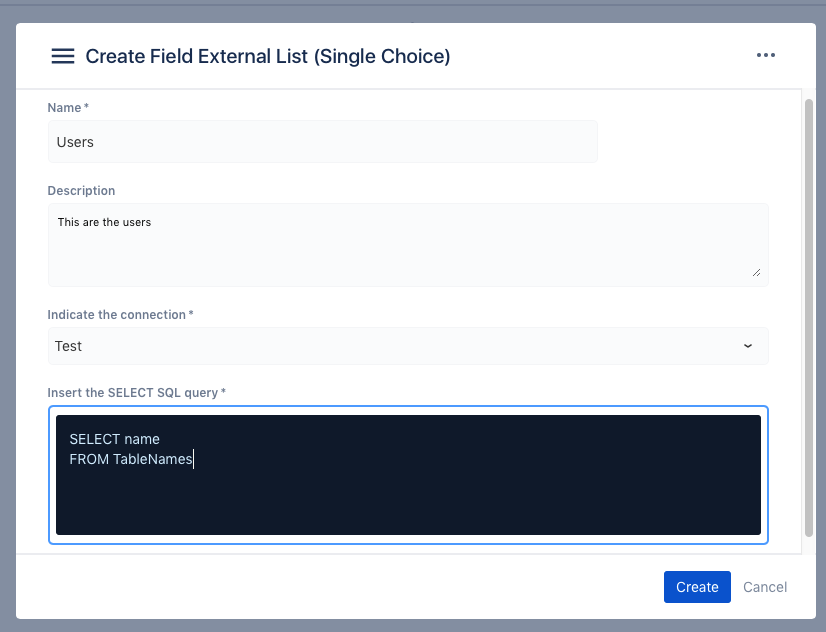Click the Description box resize handle

(x=756, y=271)
